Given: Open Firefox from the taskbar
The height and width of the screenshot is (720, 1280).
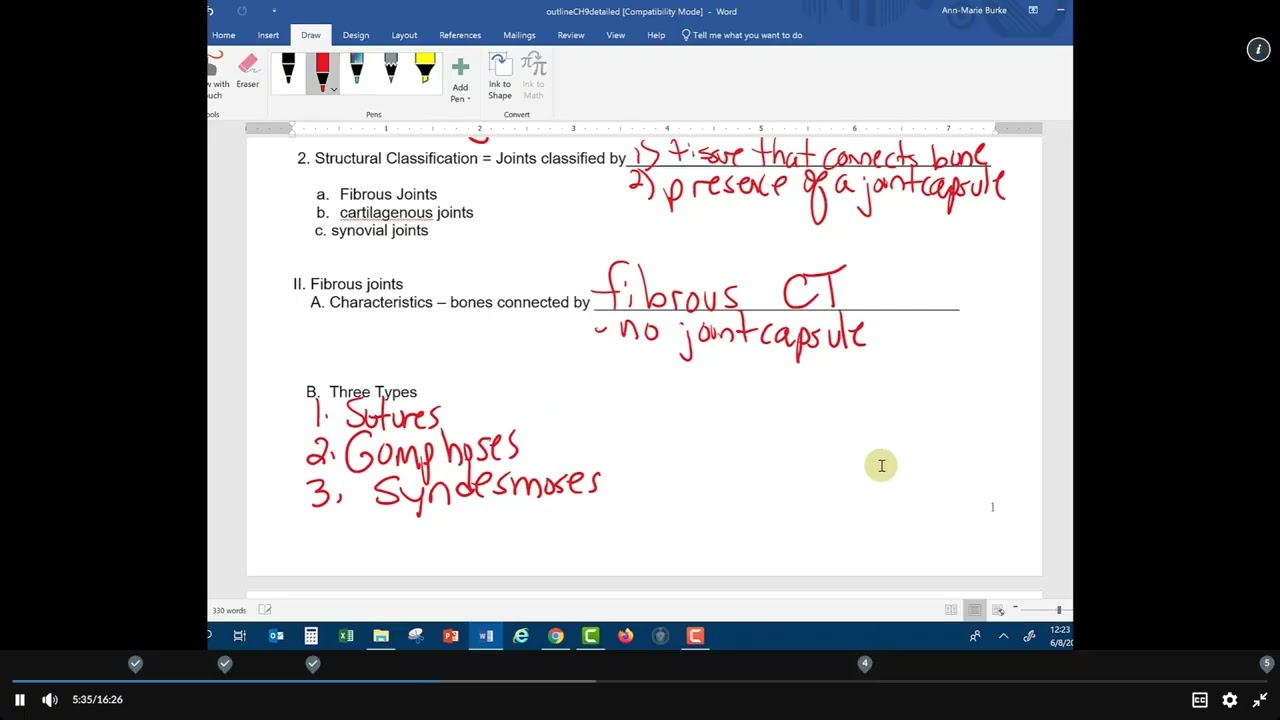Looking at the screenshot, I should (x=626, y=636).
